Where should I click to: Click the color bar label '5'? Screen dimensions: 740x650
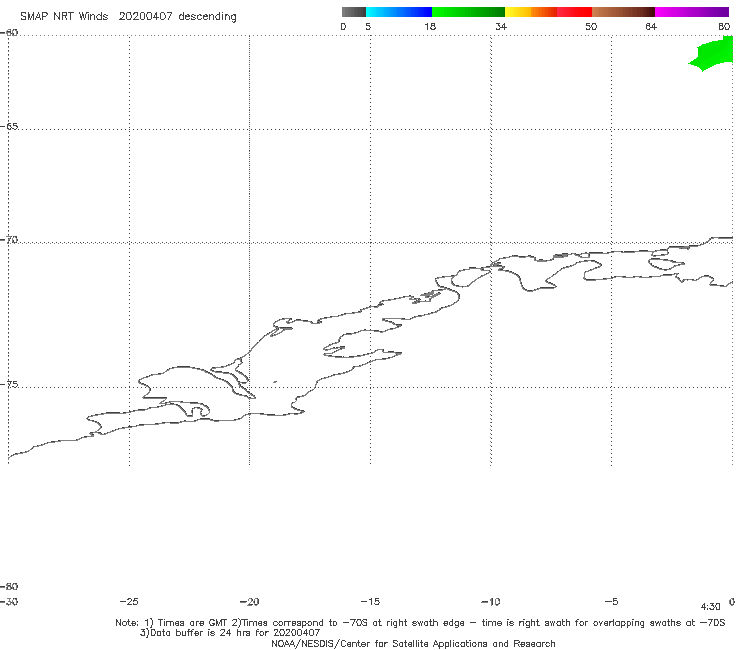point(368,26)
